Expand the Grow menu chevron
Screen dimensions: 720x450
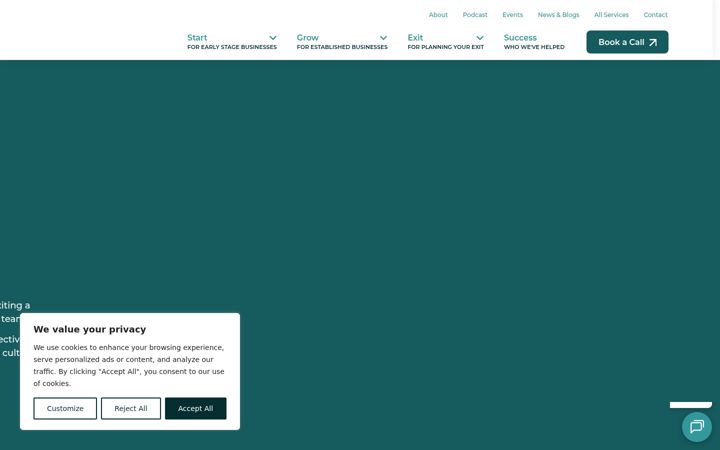[383, 38]
